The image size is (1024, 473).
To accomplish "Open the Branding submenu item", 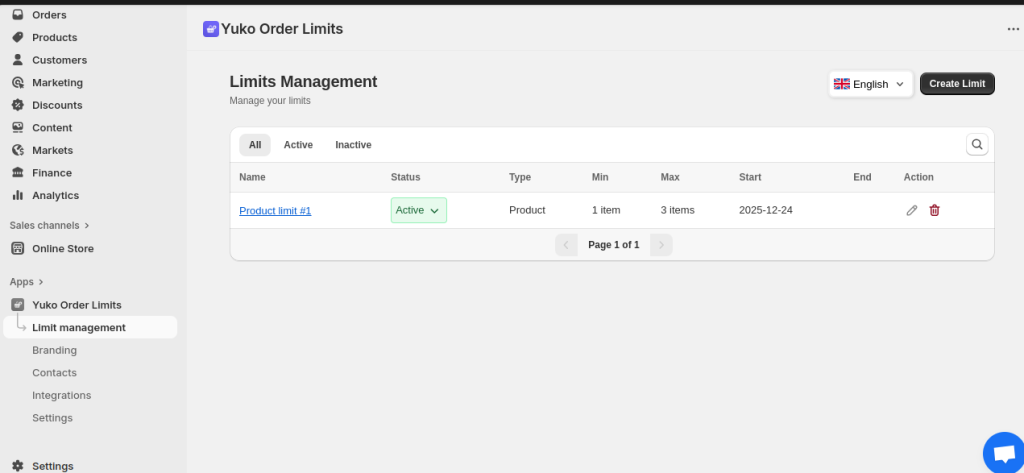I will (x=54, y=350).
